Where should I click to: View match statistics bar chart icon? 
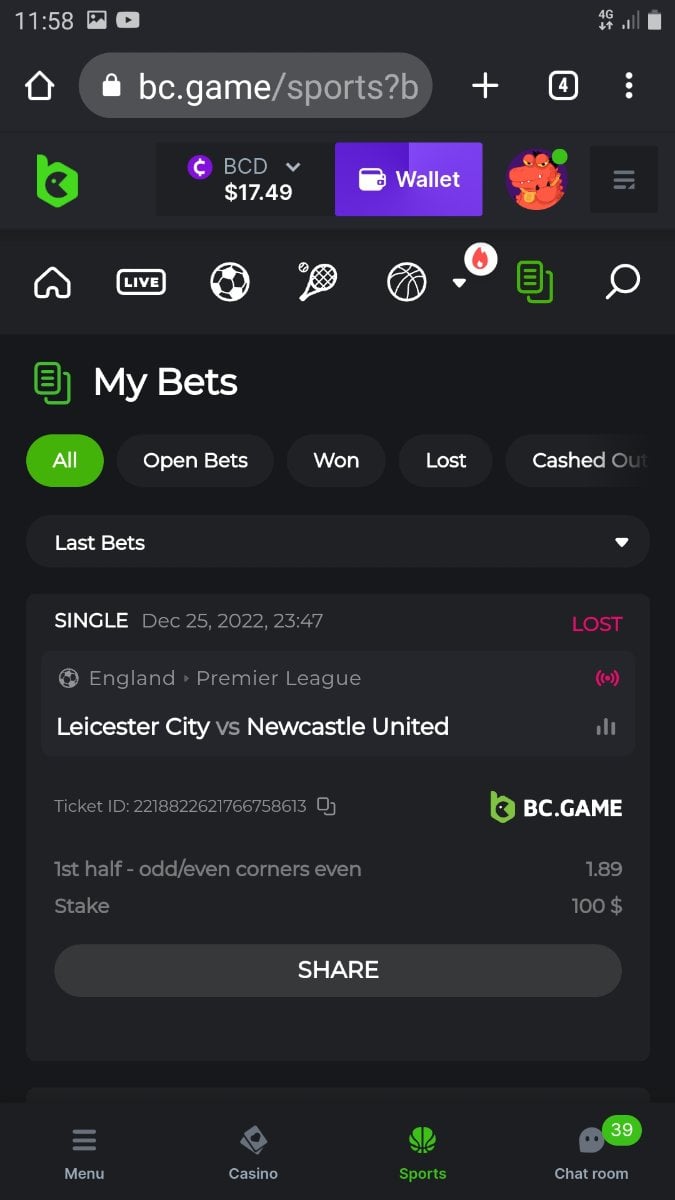point(606,727)
